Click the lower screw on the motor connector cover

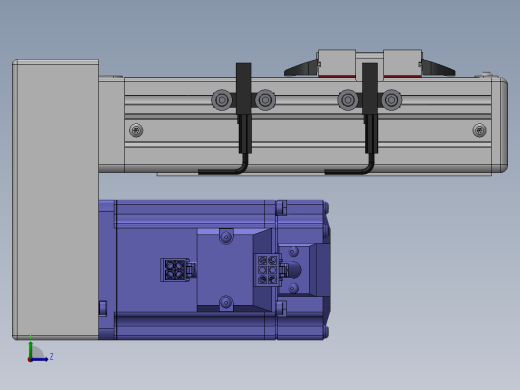coord(226,303)
